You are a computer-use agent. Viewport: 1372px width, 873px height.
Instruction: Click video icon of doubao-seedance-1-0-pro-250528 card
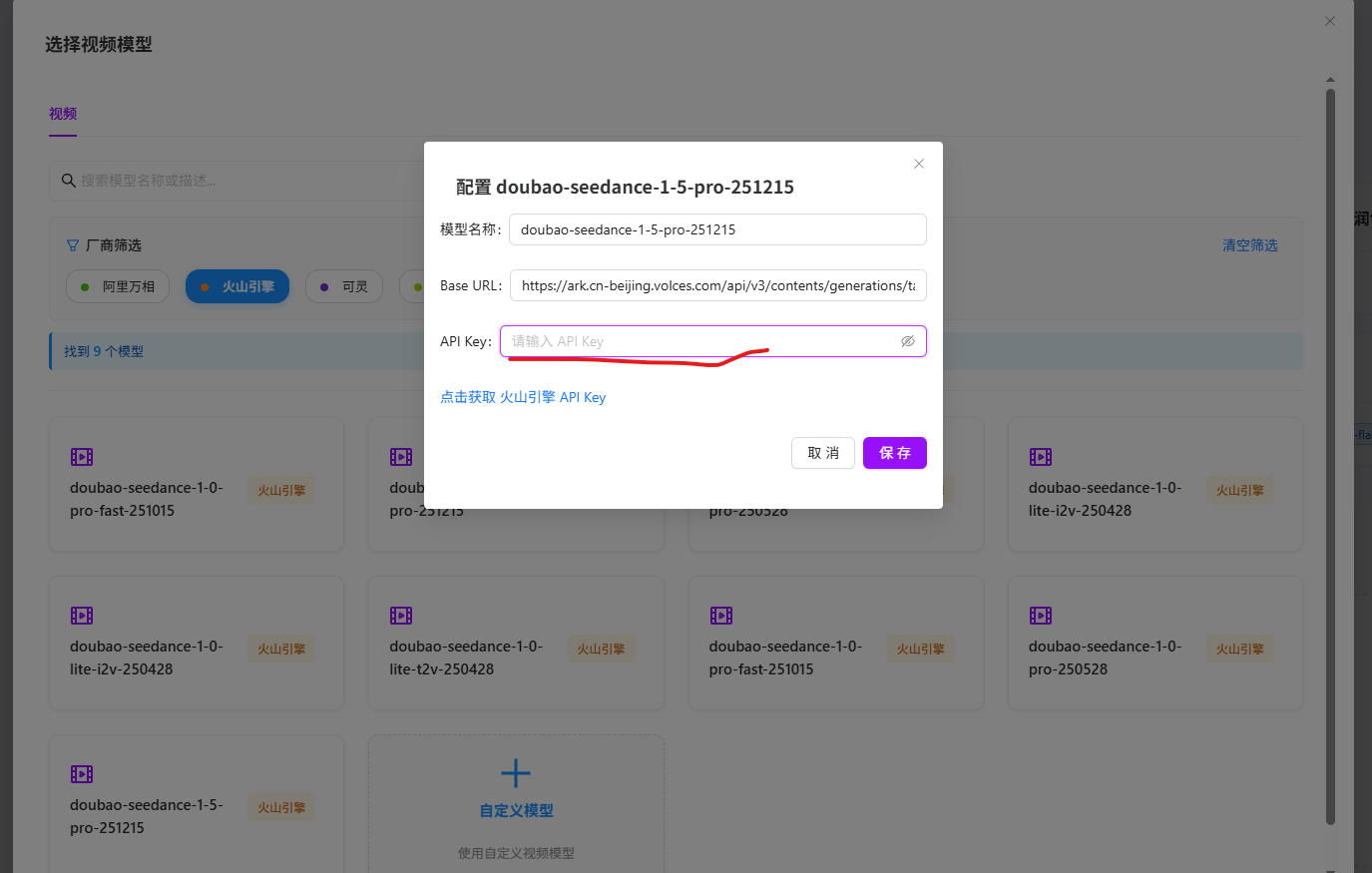click(x=1041, y=616)
